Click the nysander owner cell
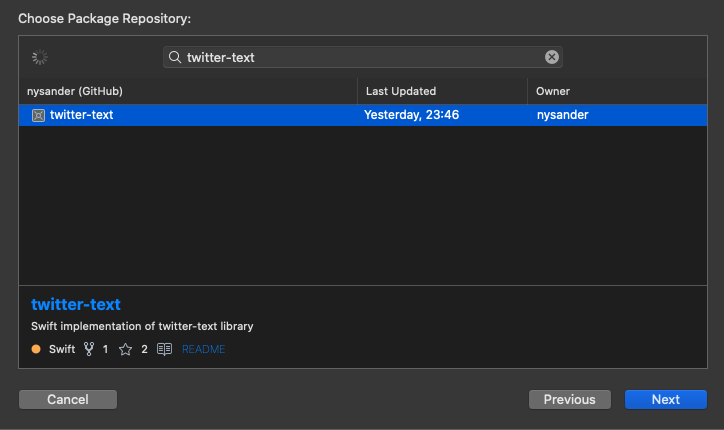The image size is (724, 430). pyautogui.click(x=562, y=115)
